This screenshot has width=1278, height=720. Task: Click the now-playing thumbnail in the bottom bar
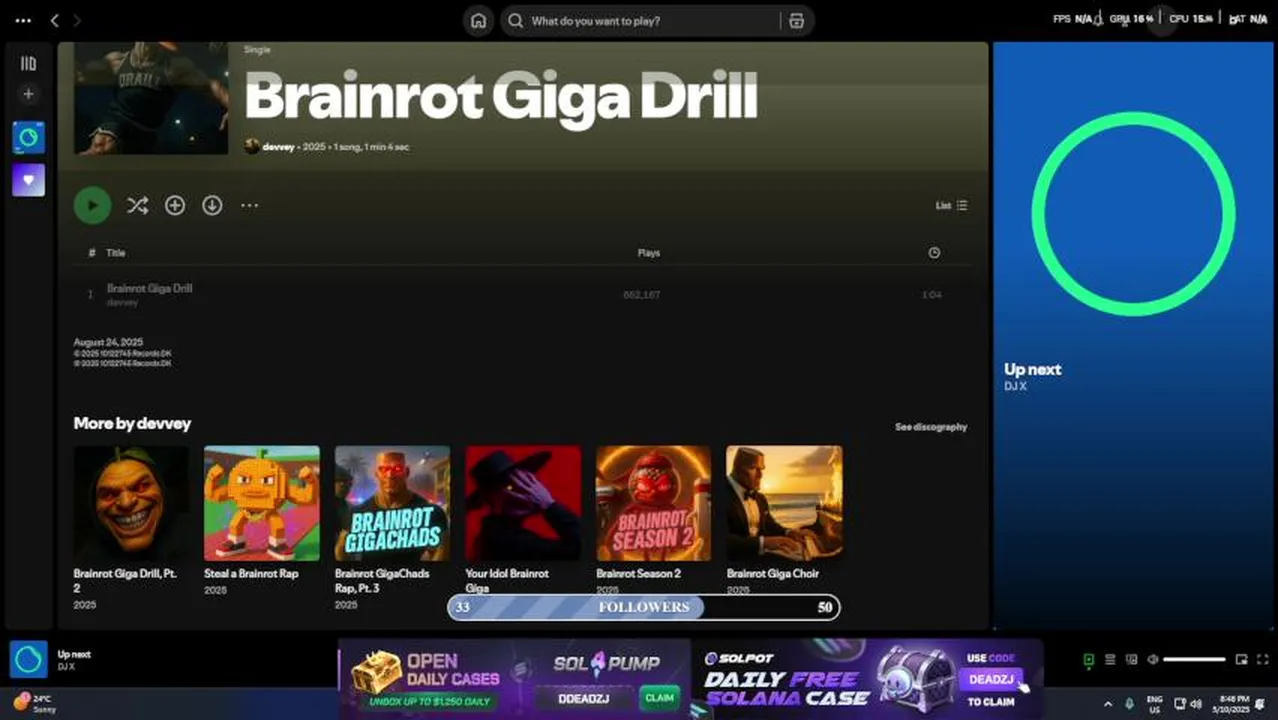(29, 659)
